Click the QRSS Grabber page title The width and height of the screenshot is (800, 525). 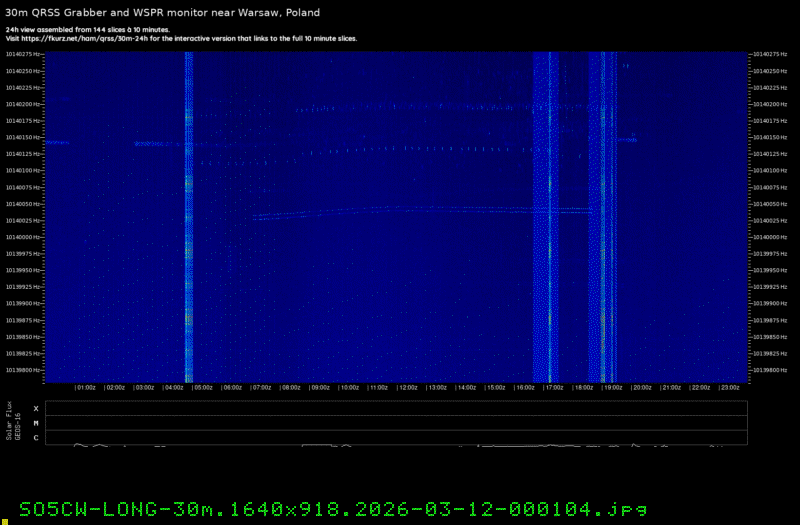tap(163, 11)
